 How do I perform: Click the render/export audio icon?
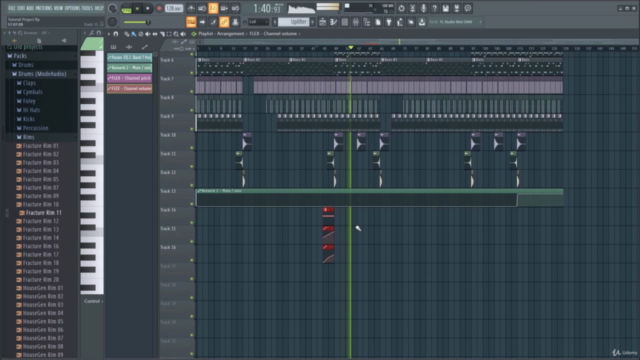tap(457, 8)
